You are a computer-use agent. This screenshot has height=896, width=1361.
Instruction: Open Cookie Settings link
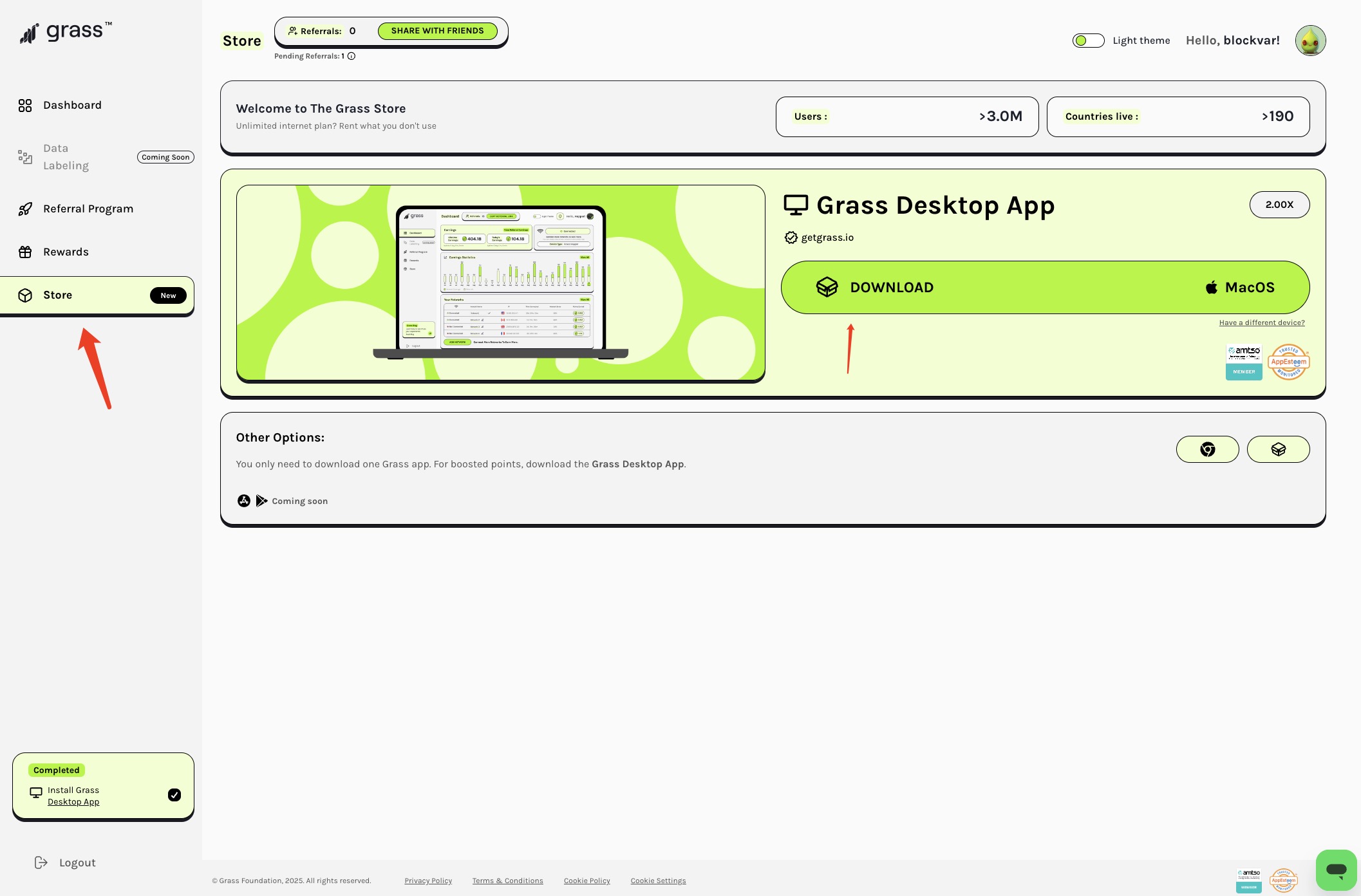tap(658, 881)
